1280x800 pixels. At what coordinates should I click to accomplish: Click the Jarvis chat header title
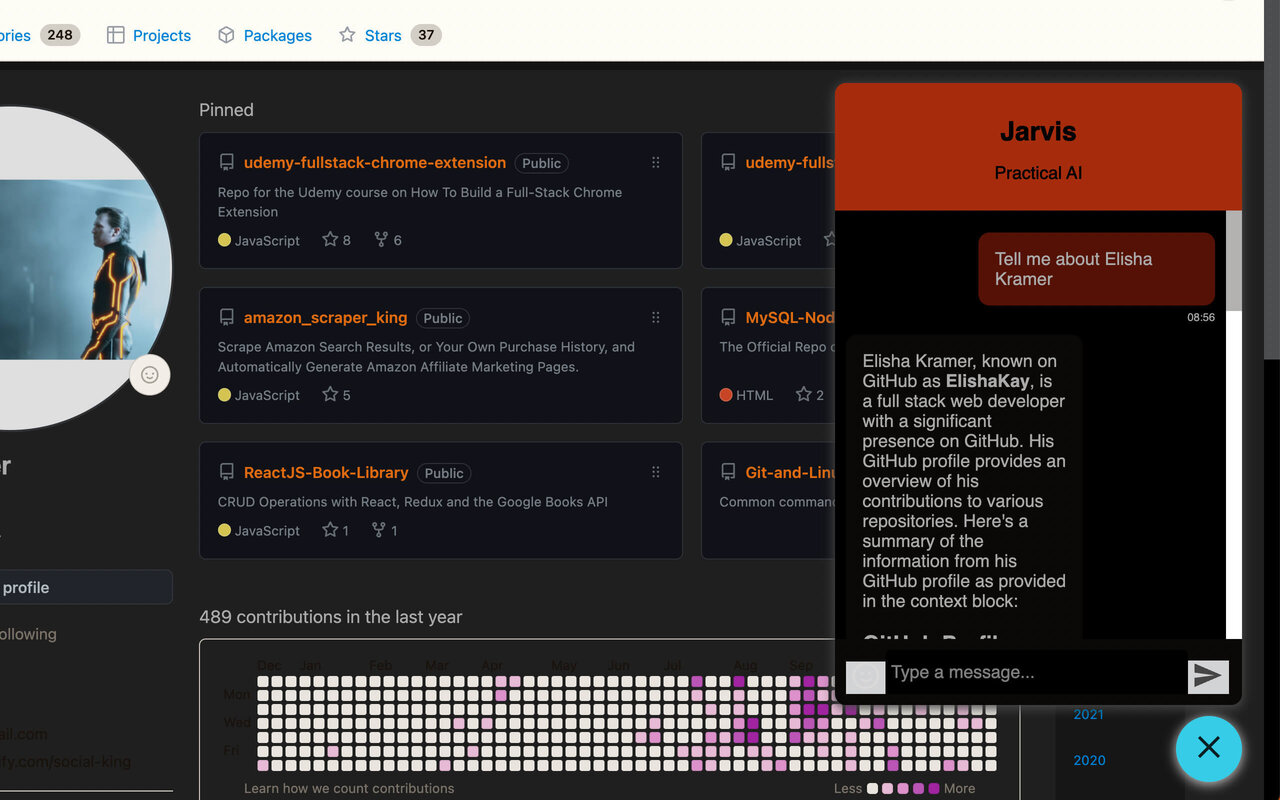1038,131
